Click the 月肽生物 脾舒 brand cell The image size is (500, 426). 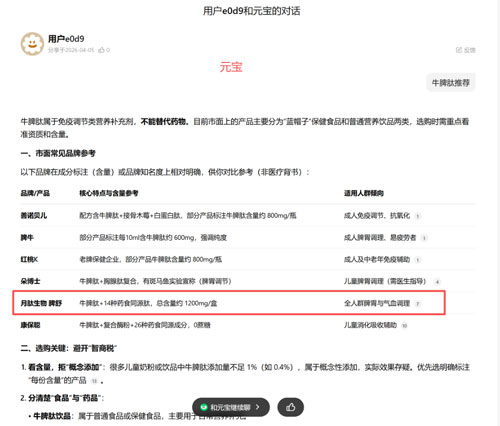(x=41, y=303)
